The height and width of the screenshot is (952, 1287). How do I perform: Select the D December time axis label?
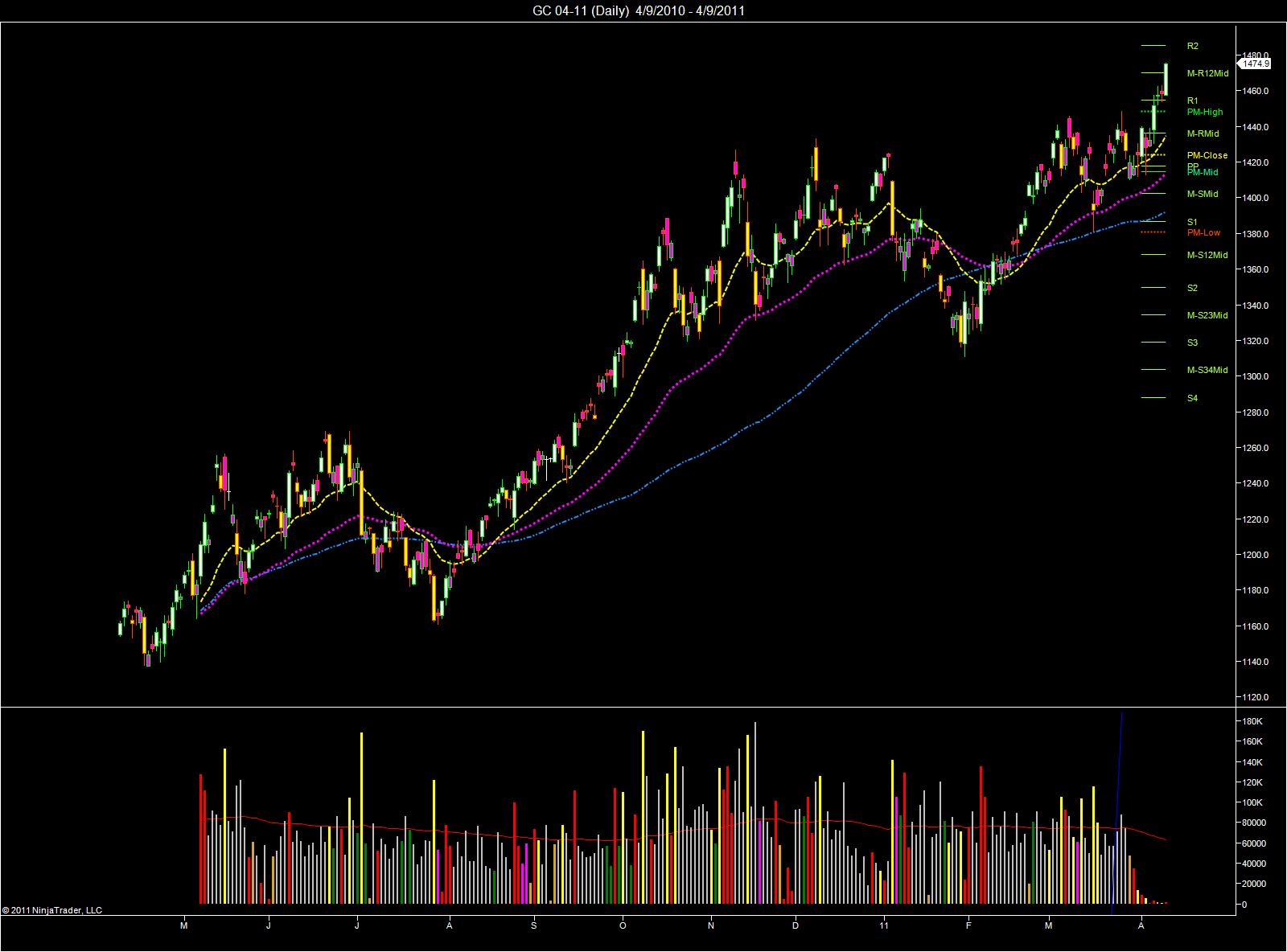[x=796, y=925]
